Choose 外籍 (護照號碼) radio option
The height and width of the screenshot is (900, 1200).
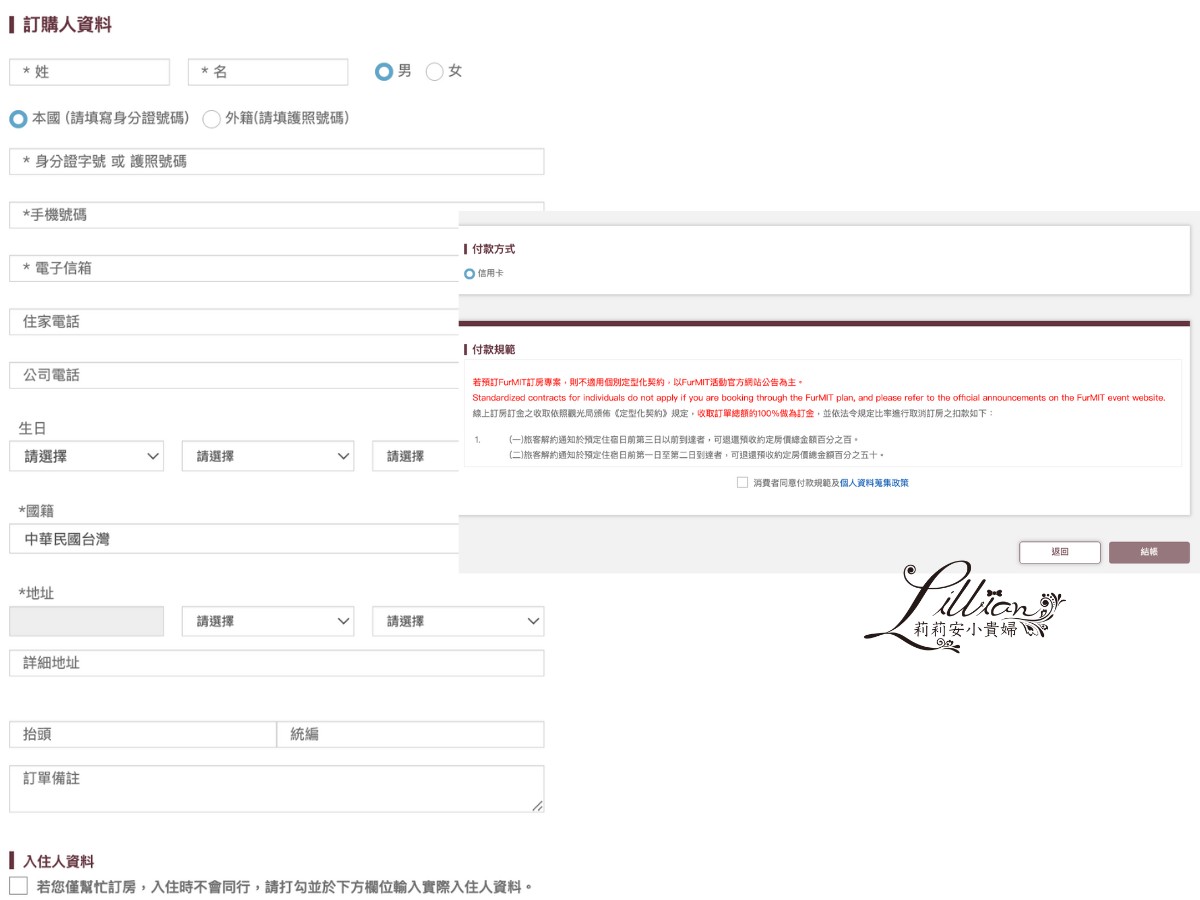pyautogui.click(x=211, y=119)
